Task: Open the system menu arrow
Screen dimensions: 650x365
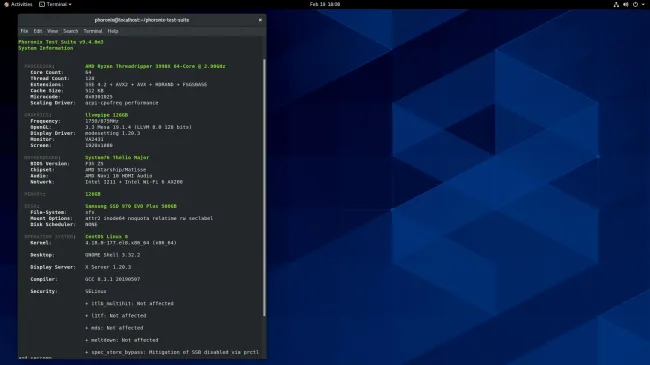Action: coord(643,5)
